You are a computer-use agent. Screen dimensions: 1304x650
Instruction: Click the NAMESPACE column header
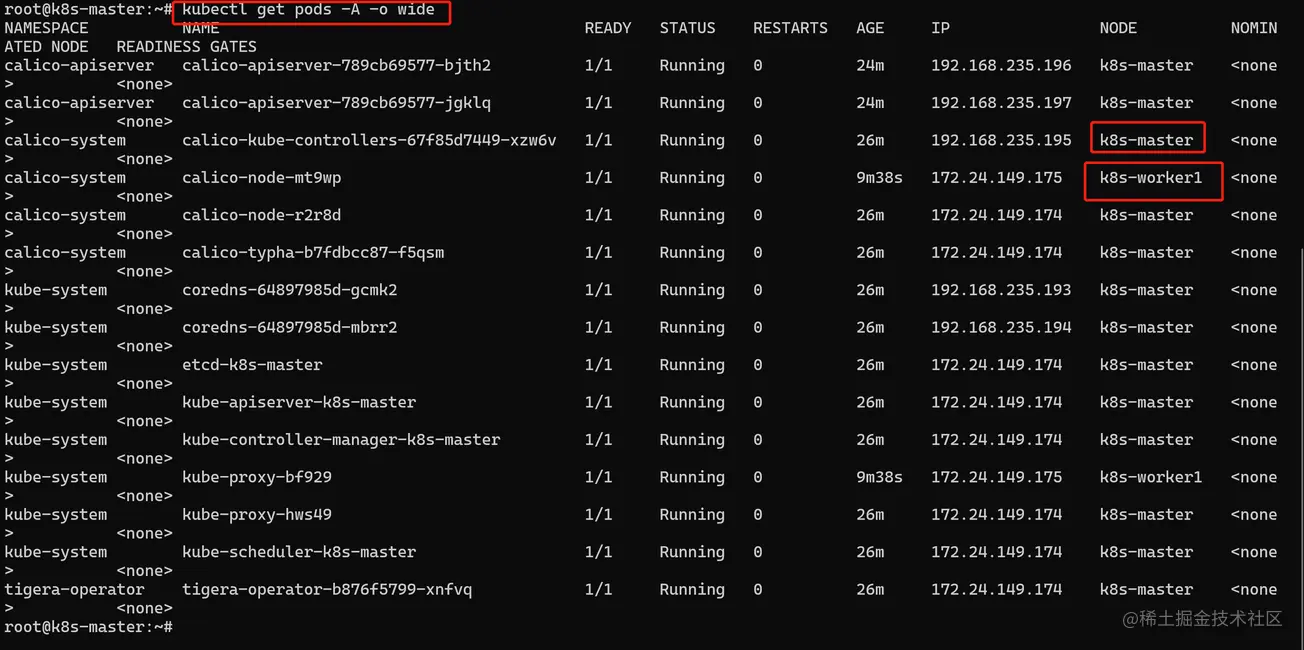coord(46,28)
